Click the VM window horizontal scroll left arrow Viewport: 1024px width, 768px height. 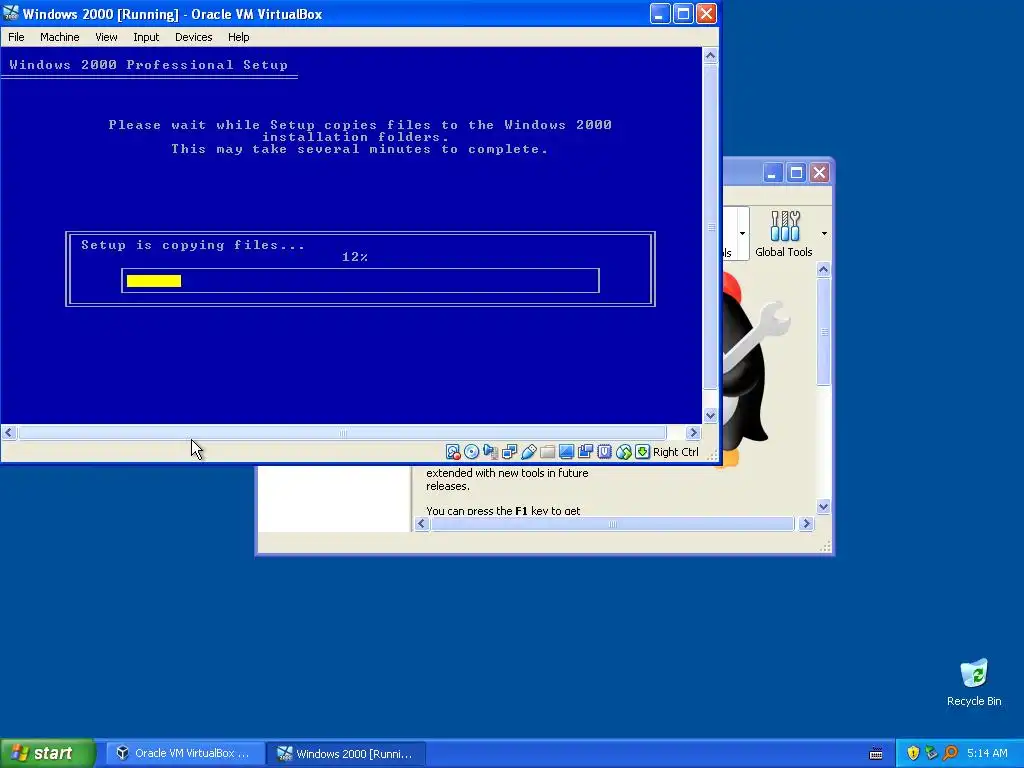tap(8, 432)
